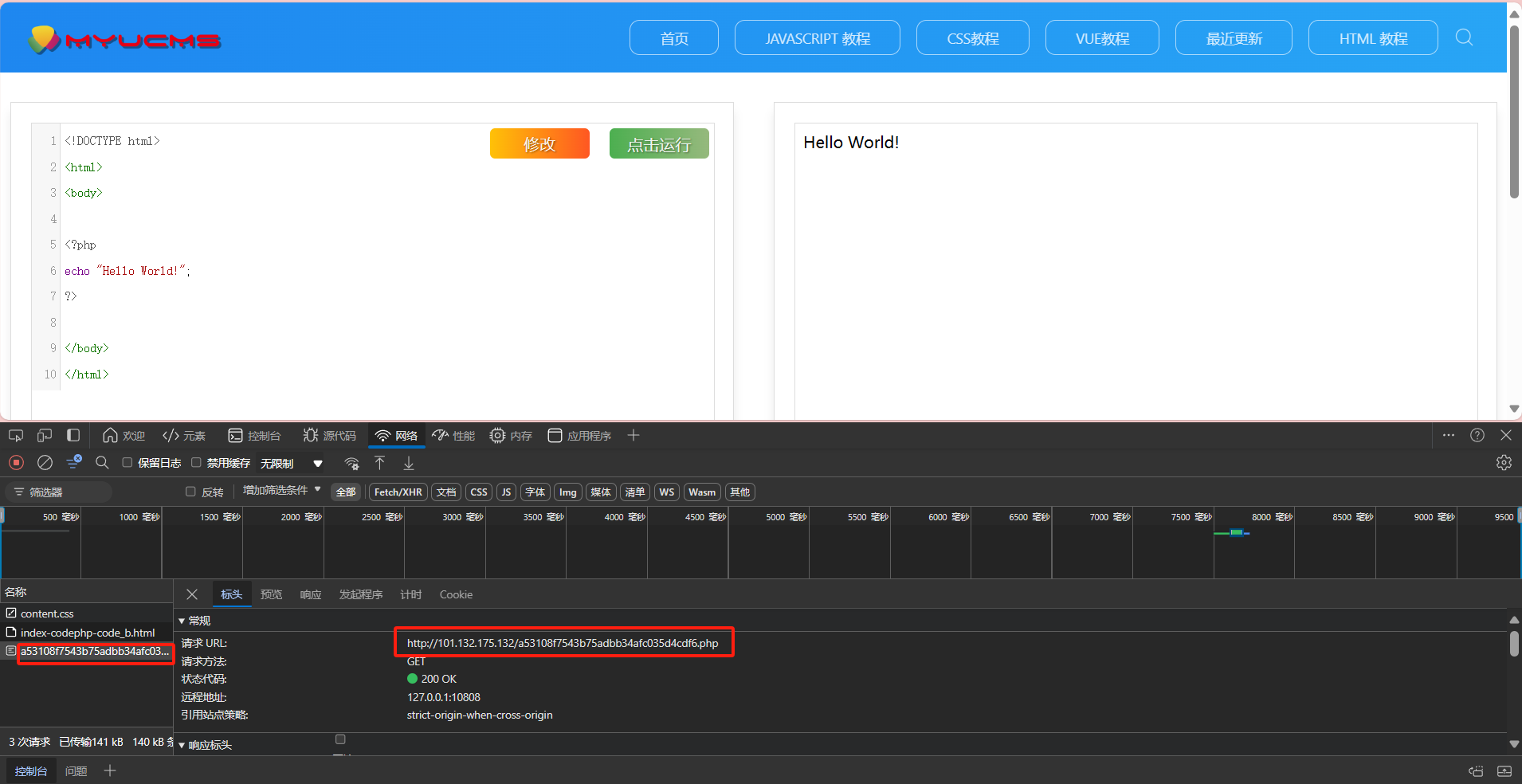Click the MYUCMS logo
This screenshot has width=1522, height=784.
point(124,39)
